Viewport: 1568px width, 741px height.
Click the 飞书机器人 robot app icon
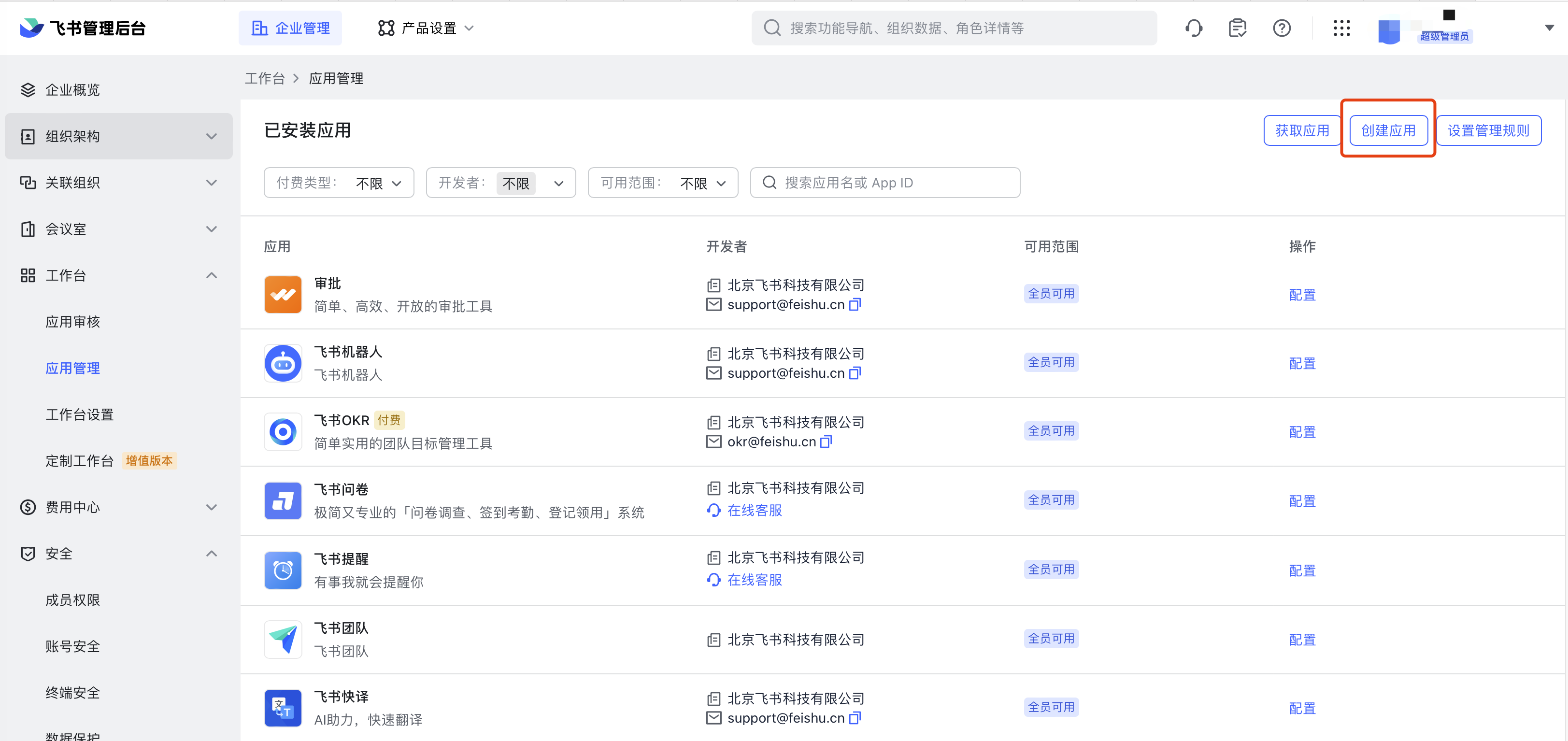[283, 364]
